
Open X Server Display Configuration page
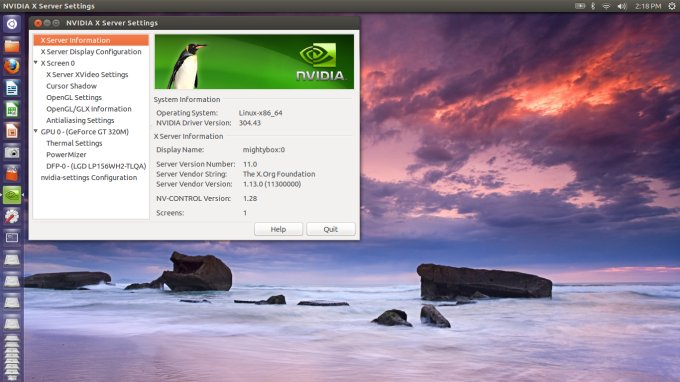pyautogui.click(x=91, y=52)
